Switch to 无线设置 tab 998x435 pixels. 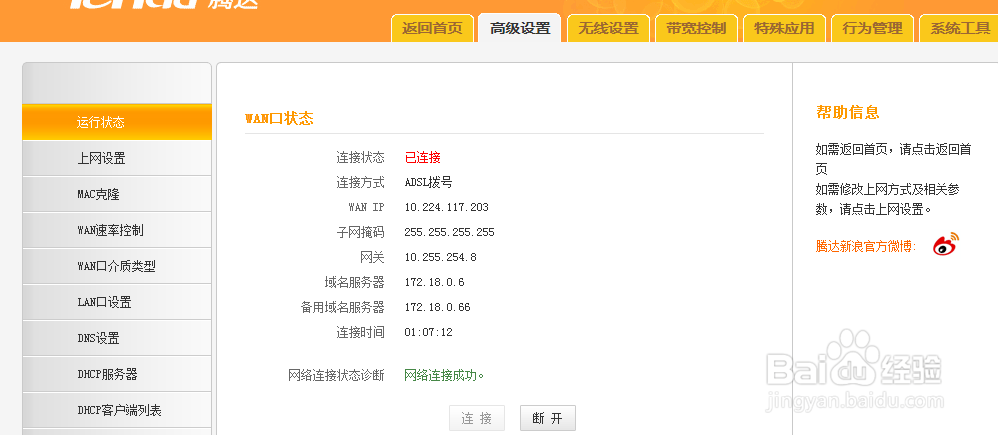pos(608,29)
